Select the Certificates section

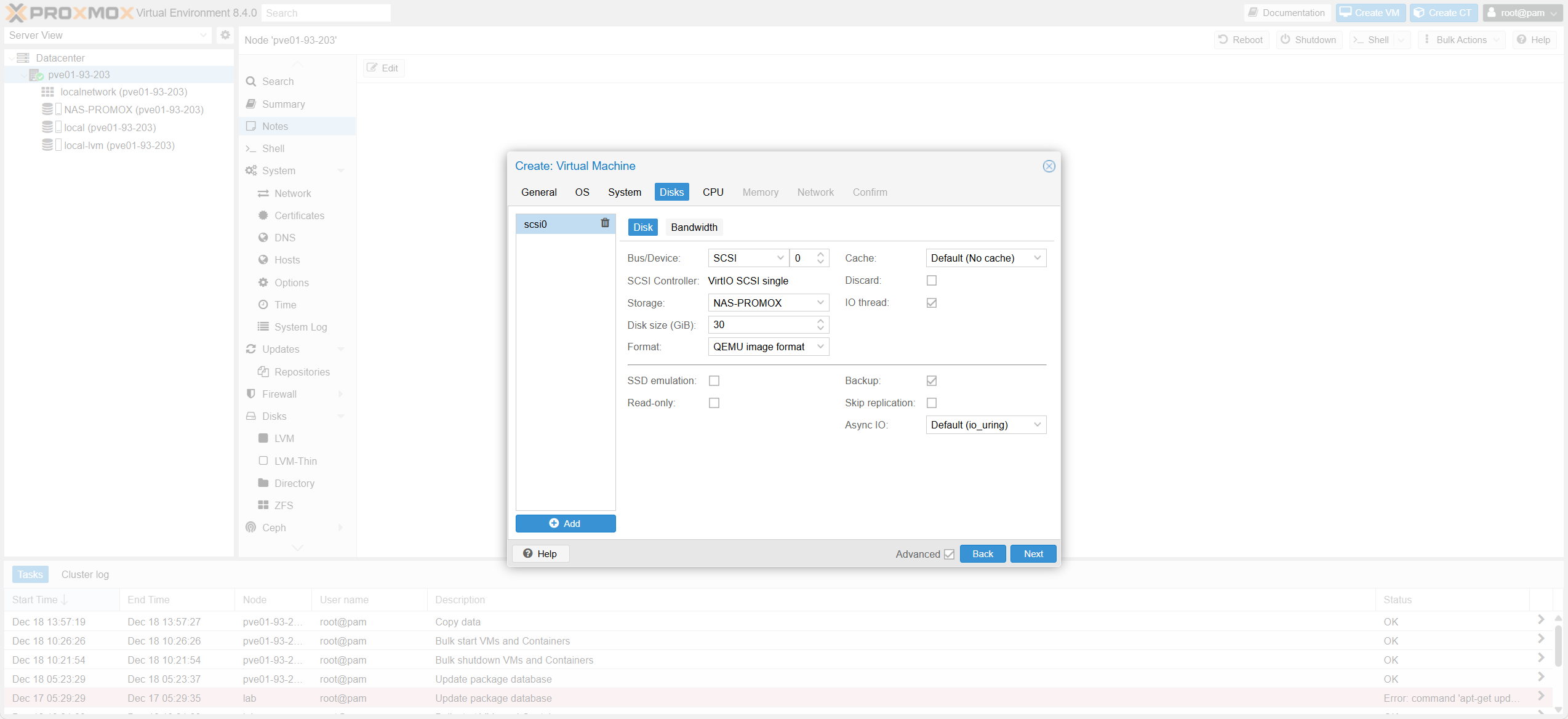(299, 215)
